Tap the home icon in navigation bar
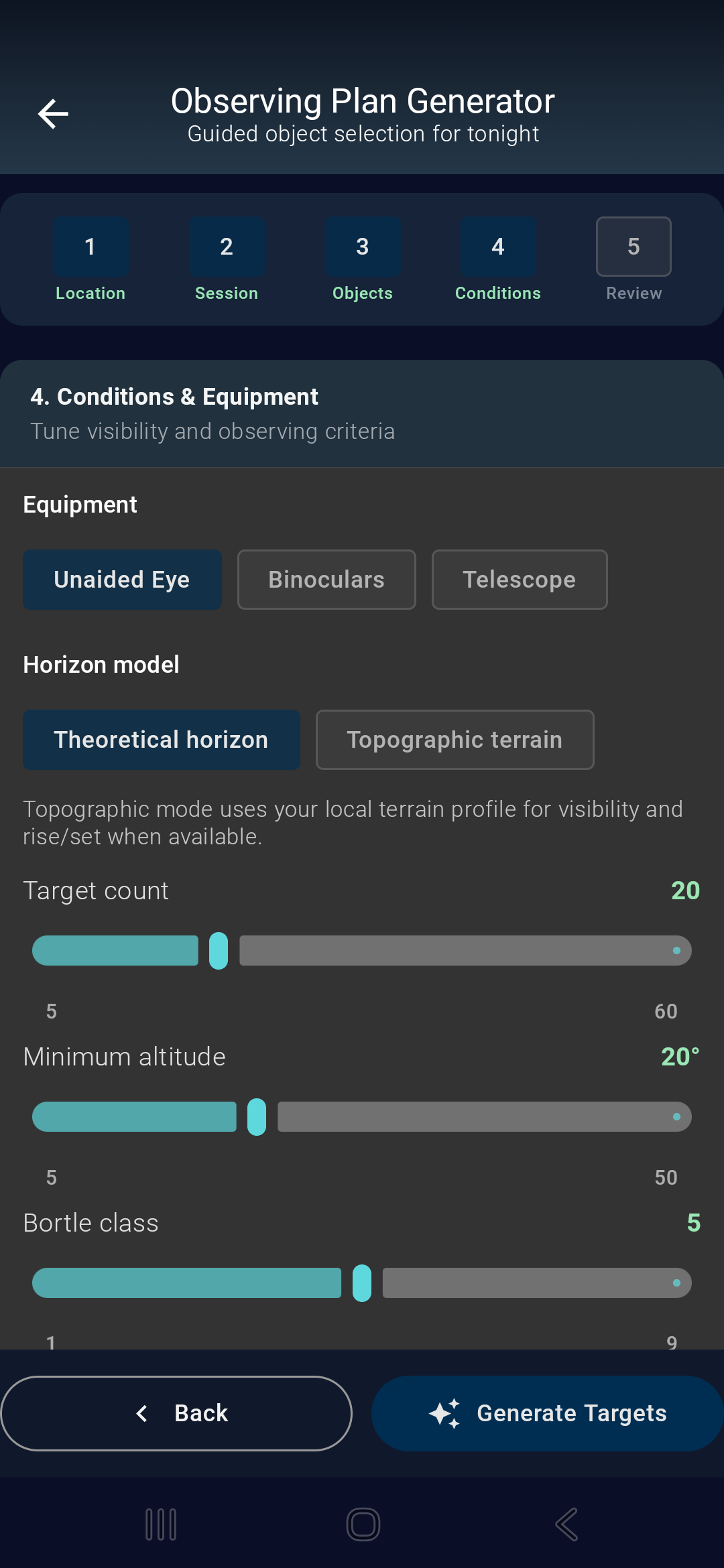 click(x=362, y=1524)
